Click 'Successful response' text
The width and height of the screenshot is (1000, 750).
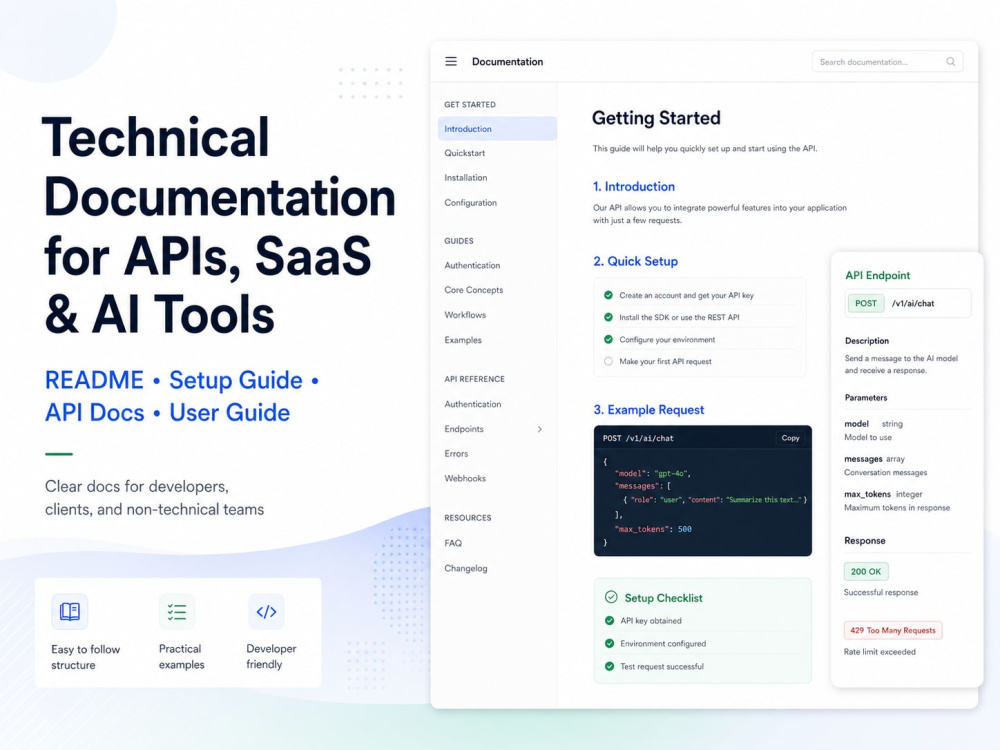coord(881,592)
